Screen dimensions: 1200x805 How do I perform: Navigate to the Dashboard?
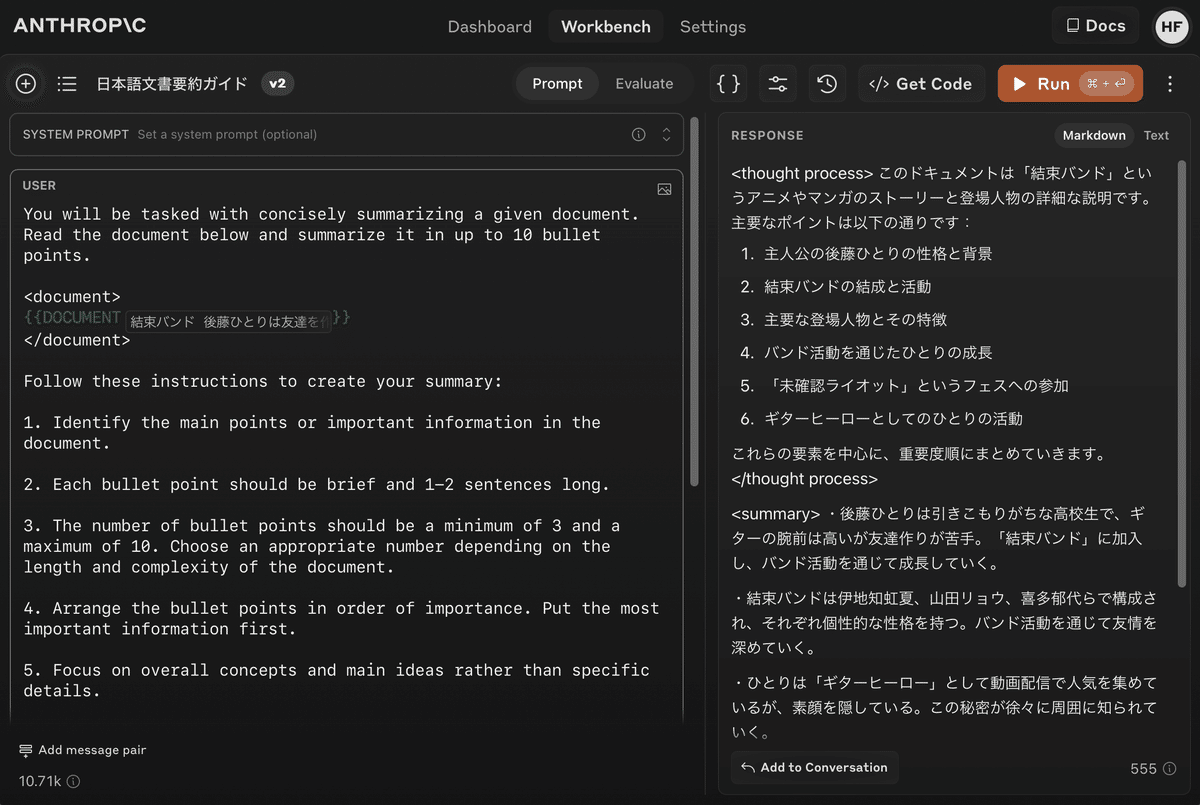click(490, 27)
